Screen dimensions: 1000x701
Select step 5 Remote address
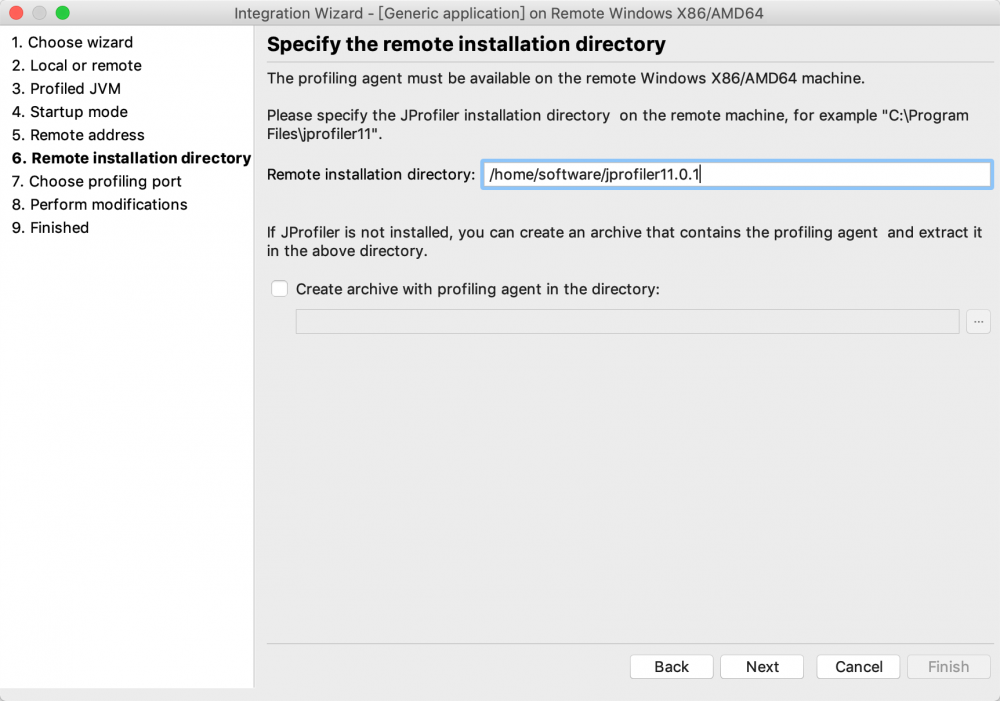point(78,135)
